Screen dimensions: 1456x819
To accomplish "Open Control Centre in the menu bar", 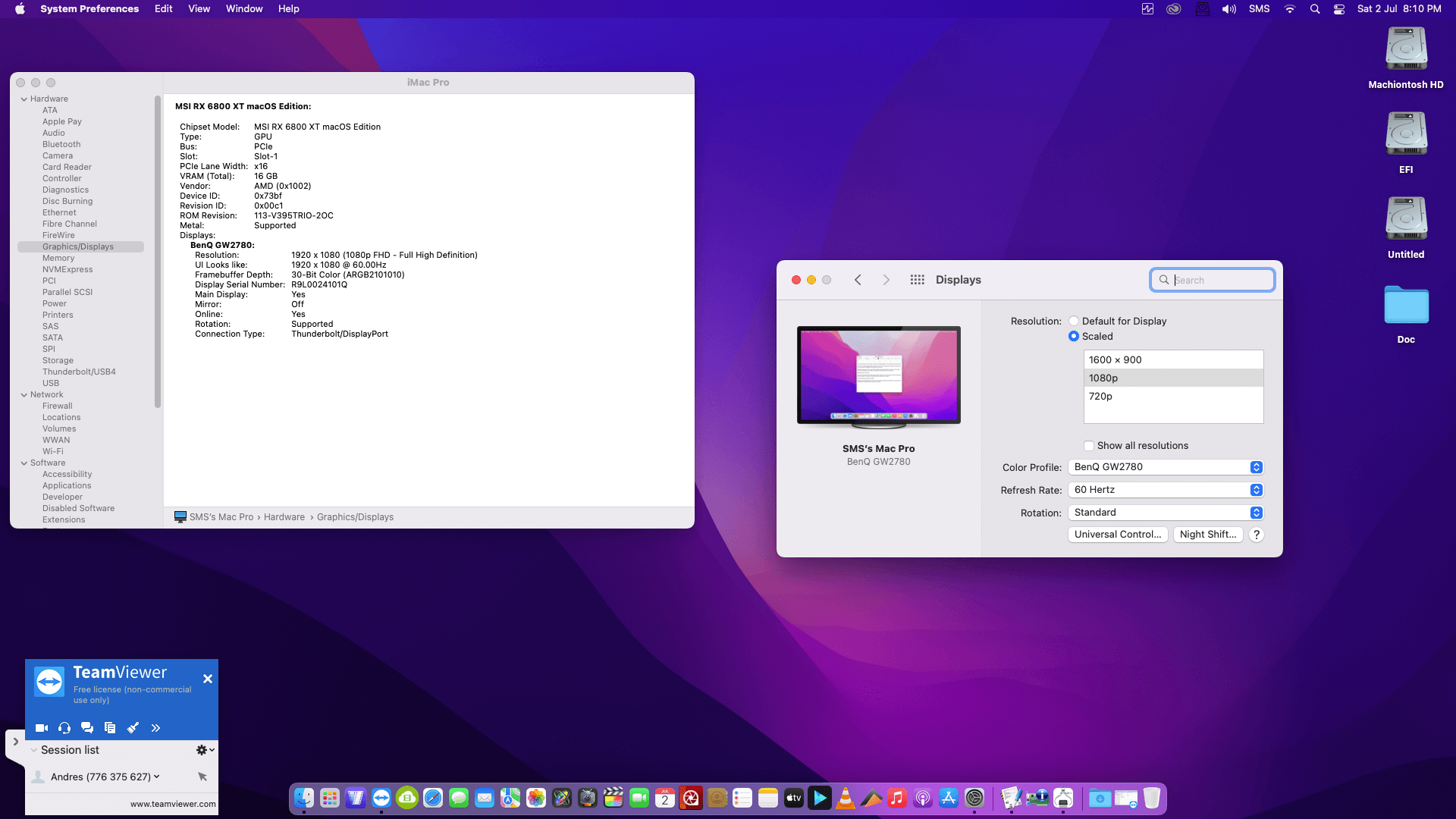I will tap(1339, 9).
